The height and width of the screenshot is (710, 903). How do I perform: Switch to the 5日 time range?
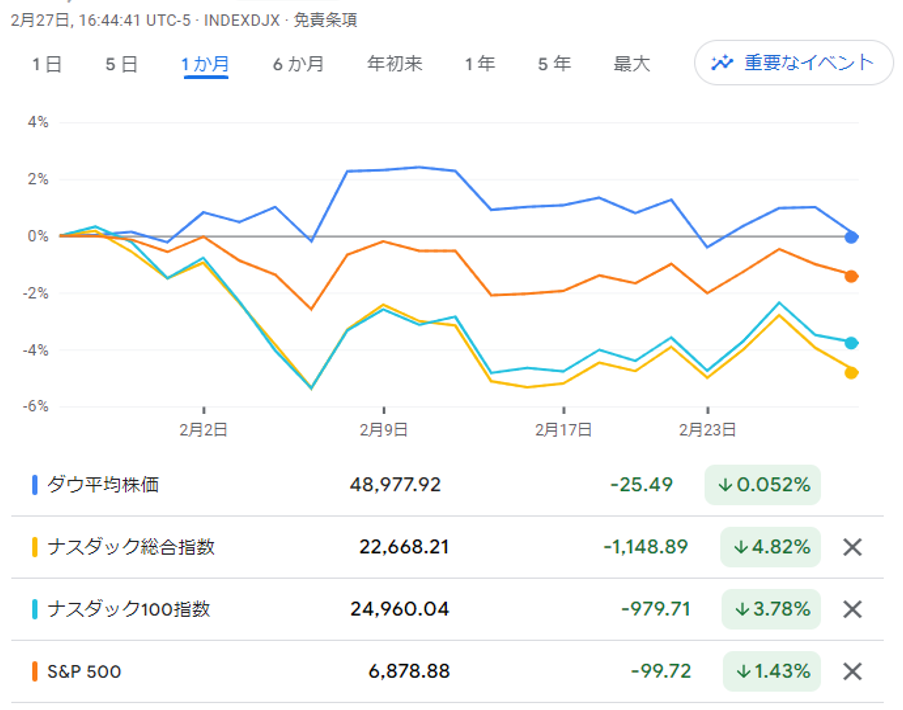pos(121,64)
